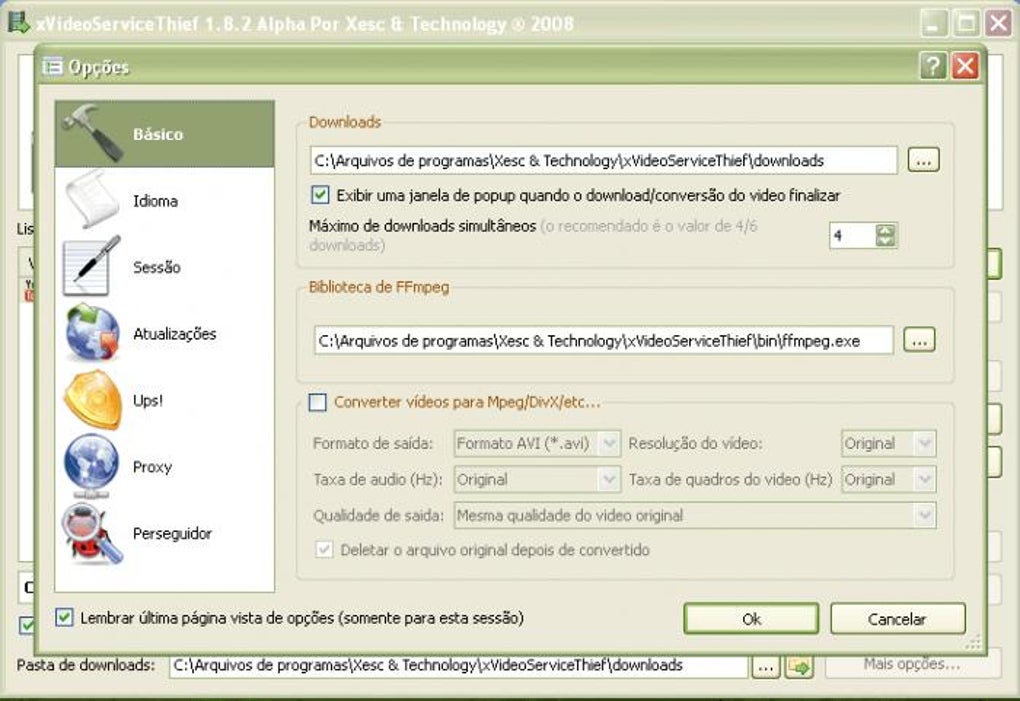Open downloads folder via green arrow icon
This screenshot has height=701, width=1020.
click(799, 667)
